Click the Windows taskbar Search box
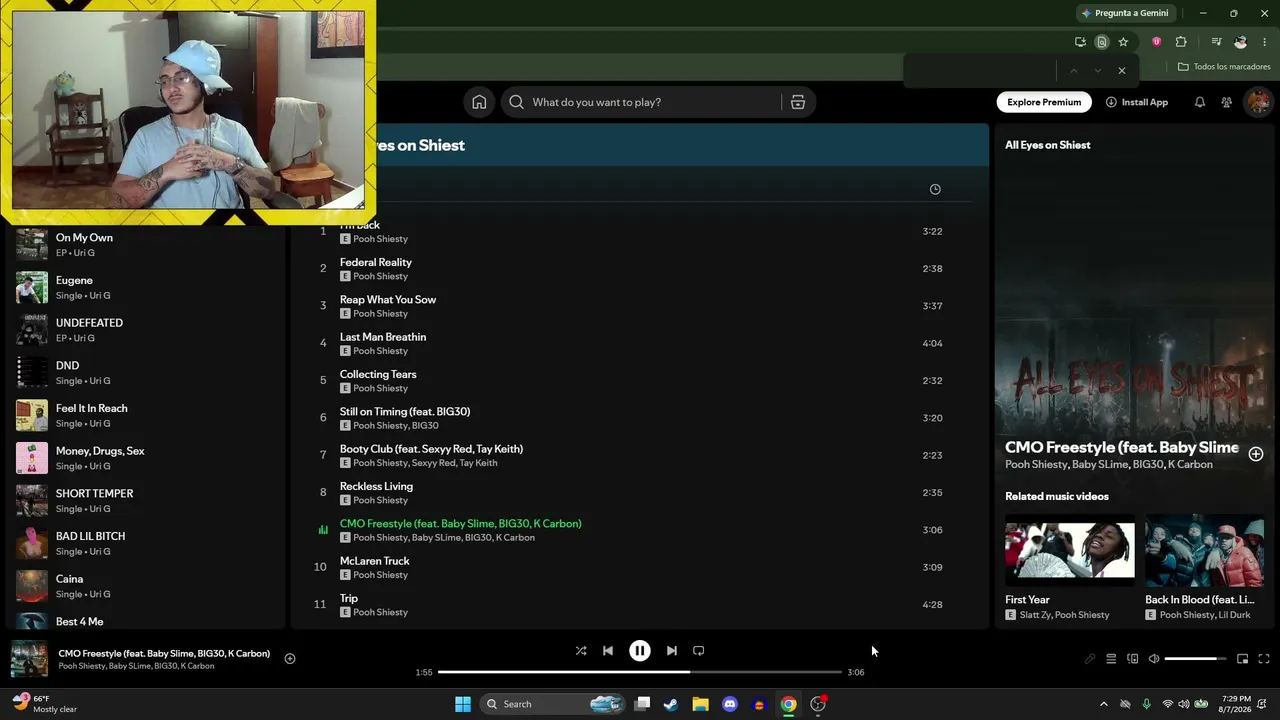The width and height of the screenshot is (1280, 720). pos(553,704)
